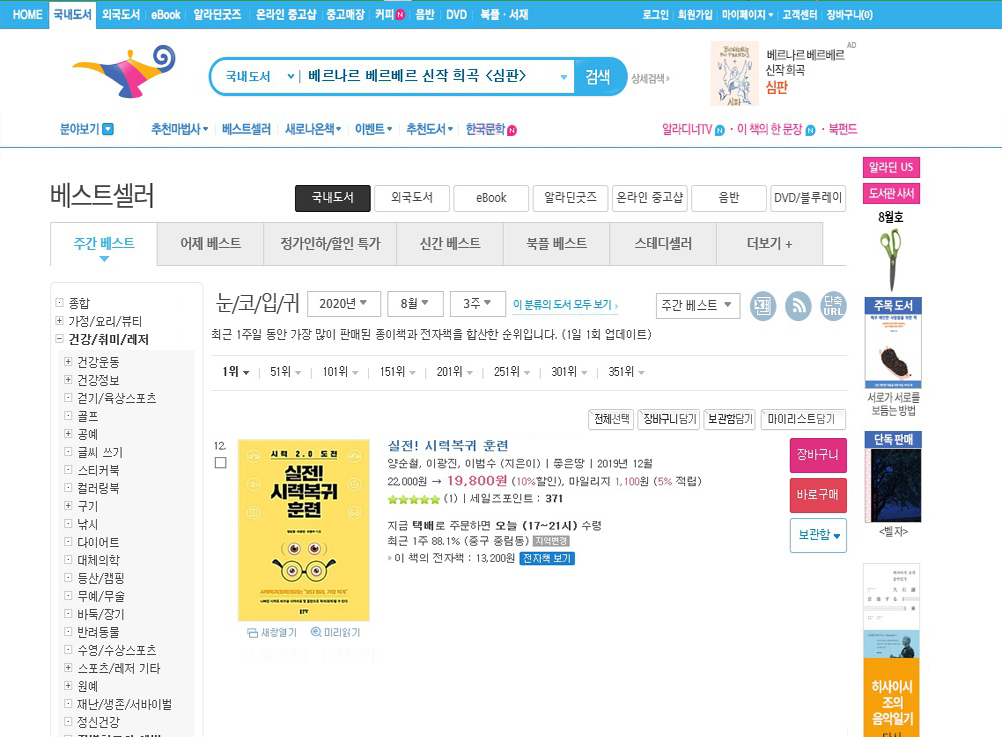Switch to the 신간 베스트 tab
This screenshot has width=1002, height=737.
(x=450, y=244)
